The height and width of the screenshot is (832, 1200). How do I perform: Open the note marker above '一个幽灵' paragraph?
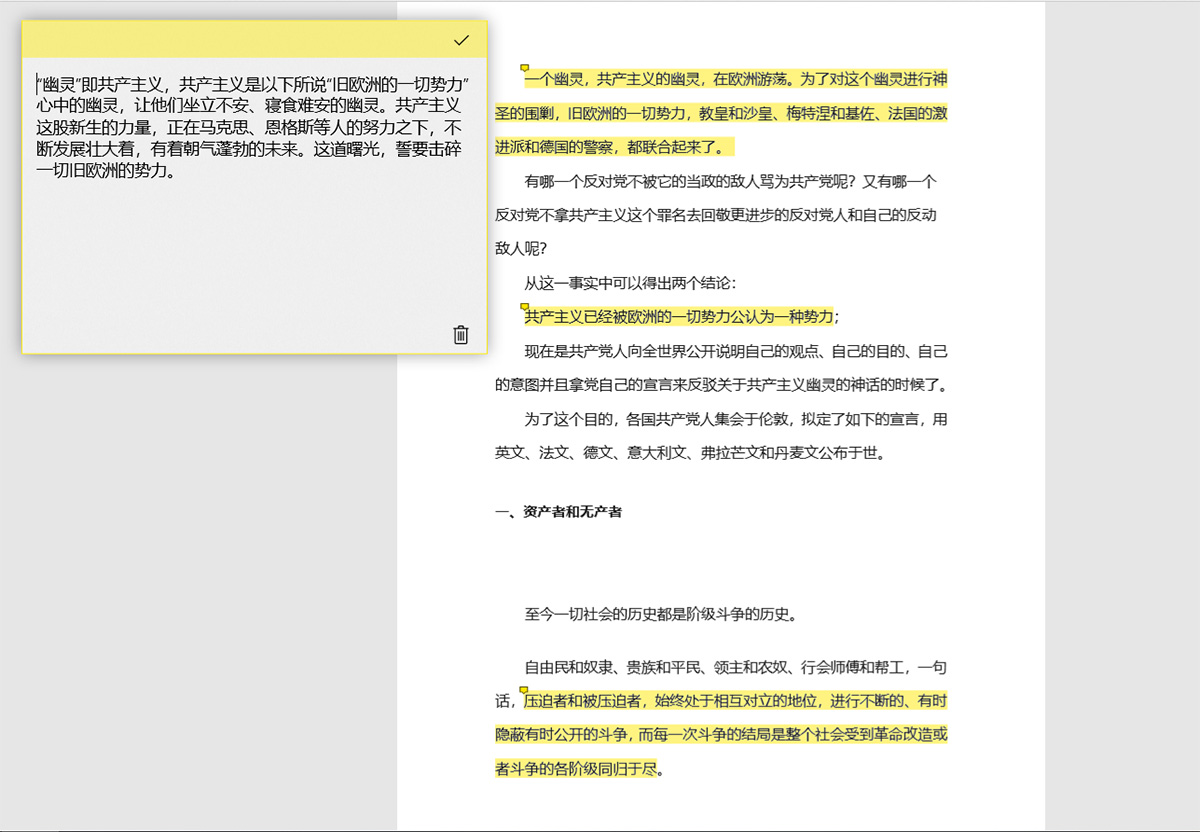(x=524, y=68)
